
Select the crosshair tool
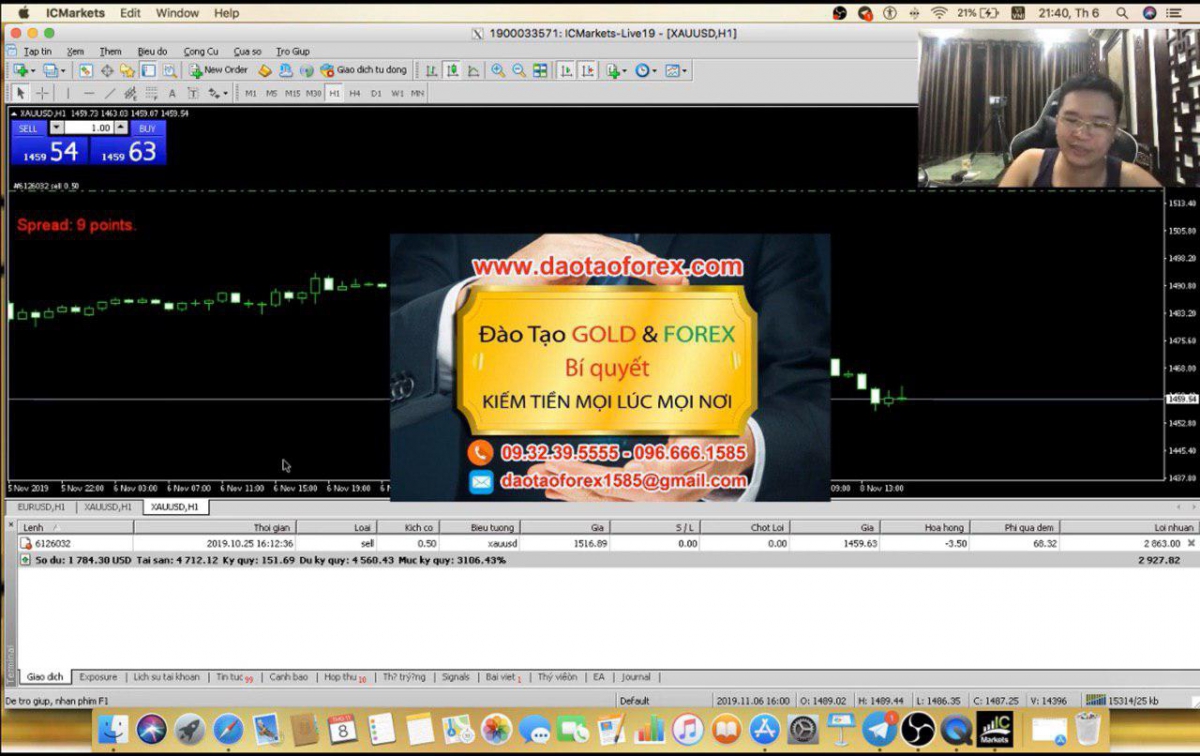pyautogui.click(x=43, y=93)
